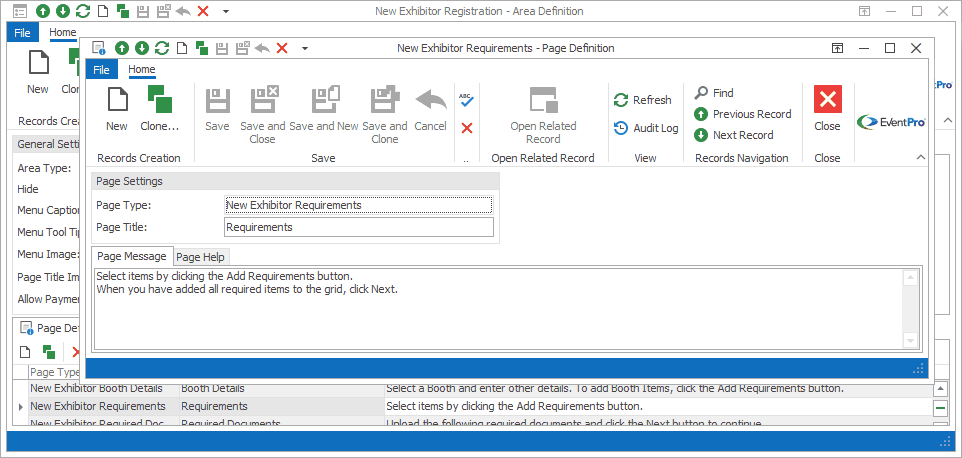
Task: Go to Previous Record
Action: 743,114
